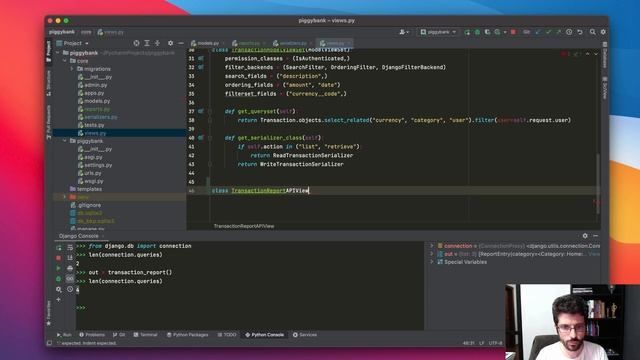This screenshot has height=360, width=640.
Task: Run piggybank with coverage
Action: (x=487, y=32)
